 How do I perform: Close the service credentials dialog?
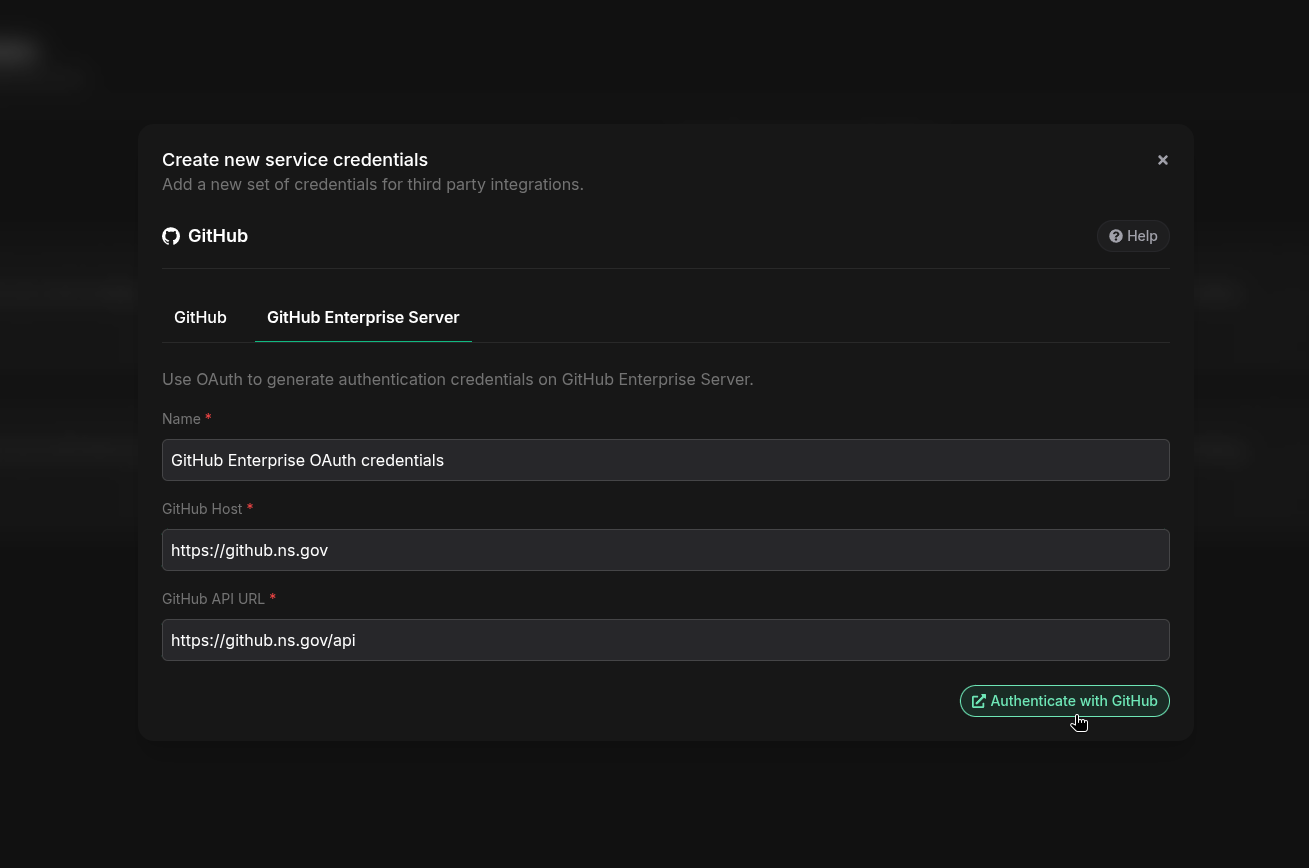1163,160
